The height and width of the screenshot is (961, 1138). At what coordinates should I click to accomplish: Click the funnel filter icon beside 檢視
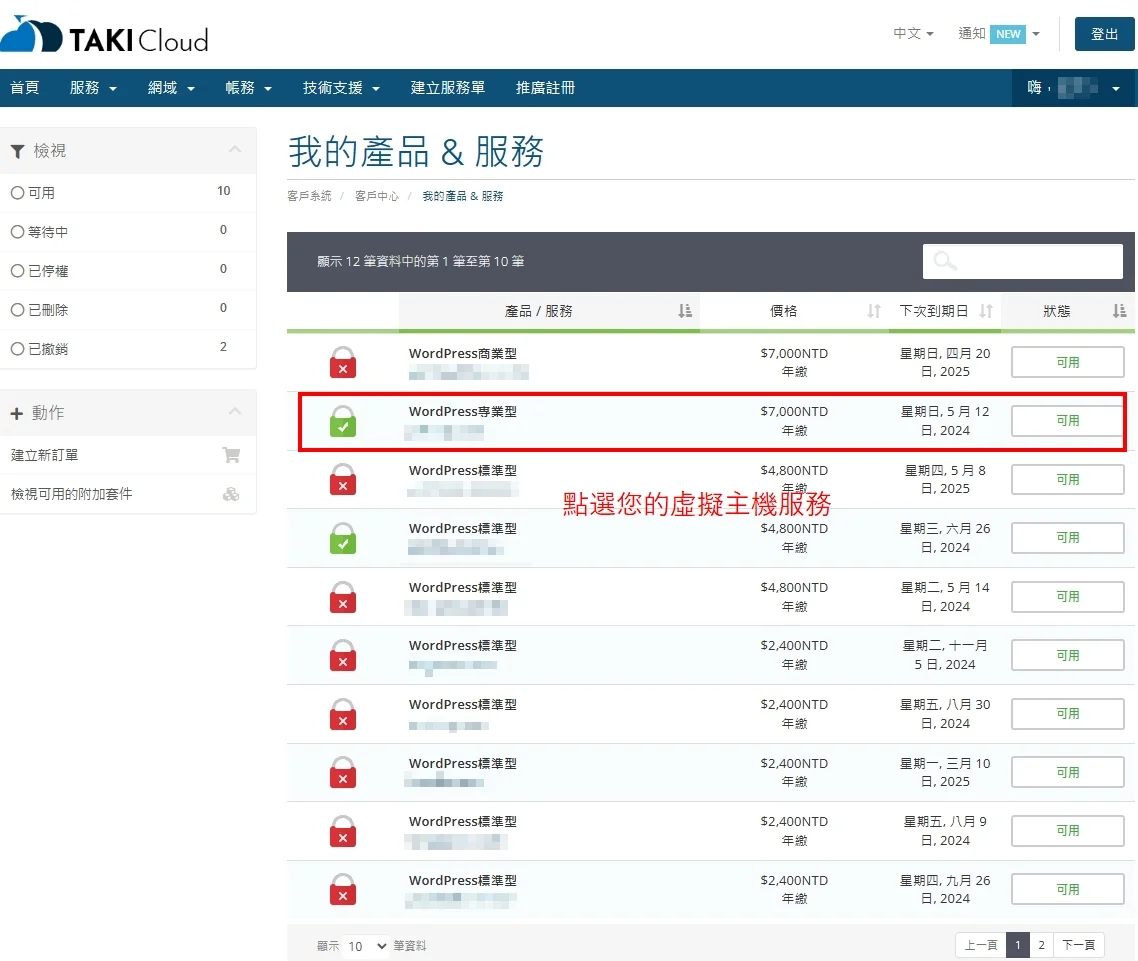[x=17, y=151]
